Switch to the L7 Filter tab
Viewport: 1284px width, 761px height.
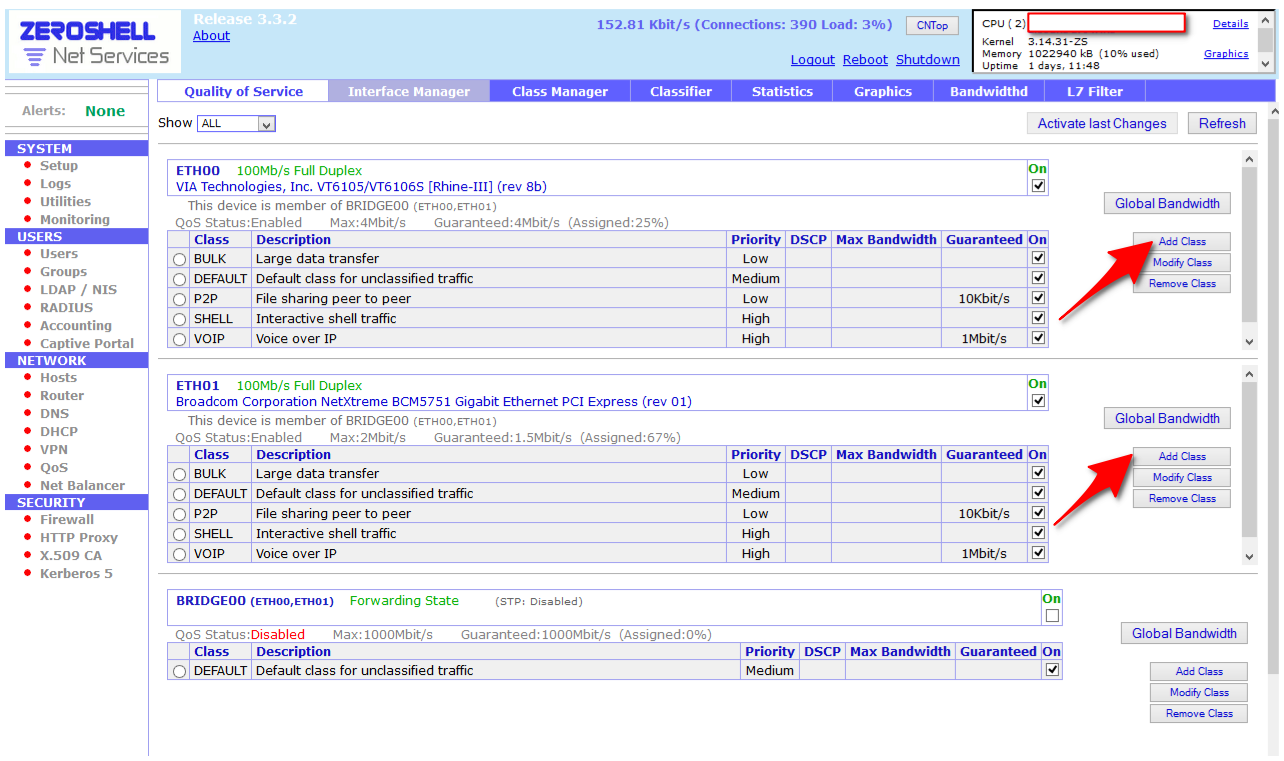(x=1095, y=91)
